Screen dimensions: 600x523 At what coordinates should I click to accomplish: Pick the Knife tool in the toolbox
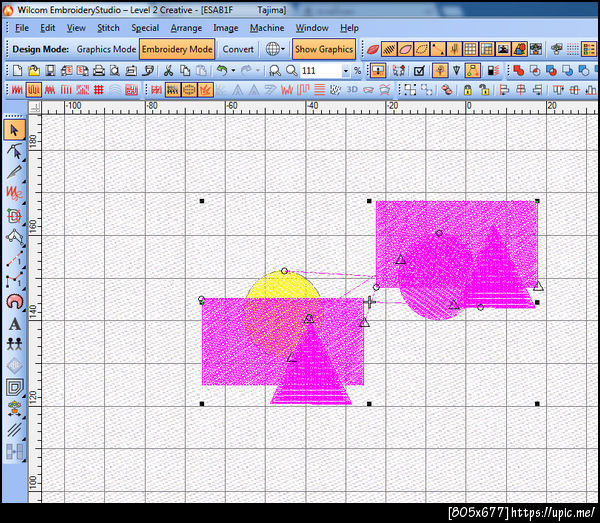point(15,173)
